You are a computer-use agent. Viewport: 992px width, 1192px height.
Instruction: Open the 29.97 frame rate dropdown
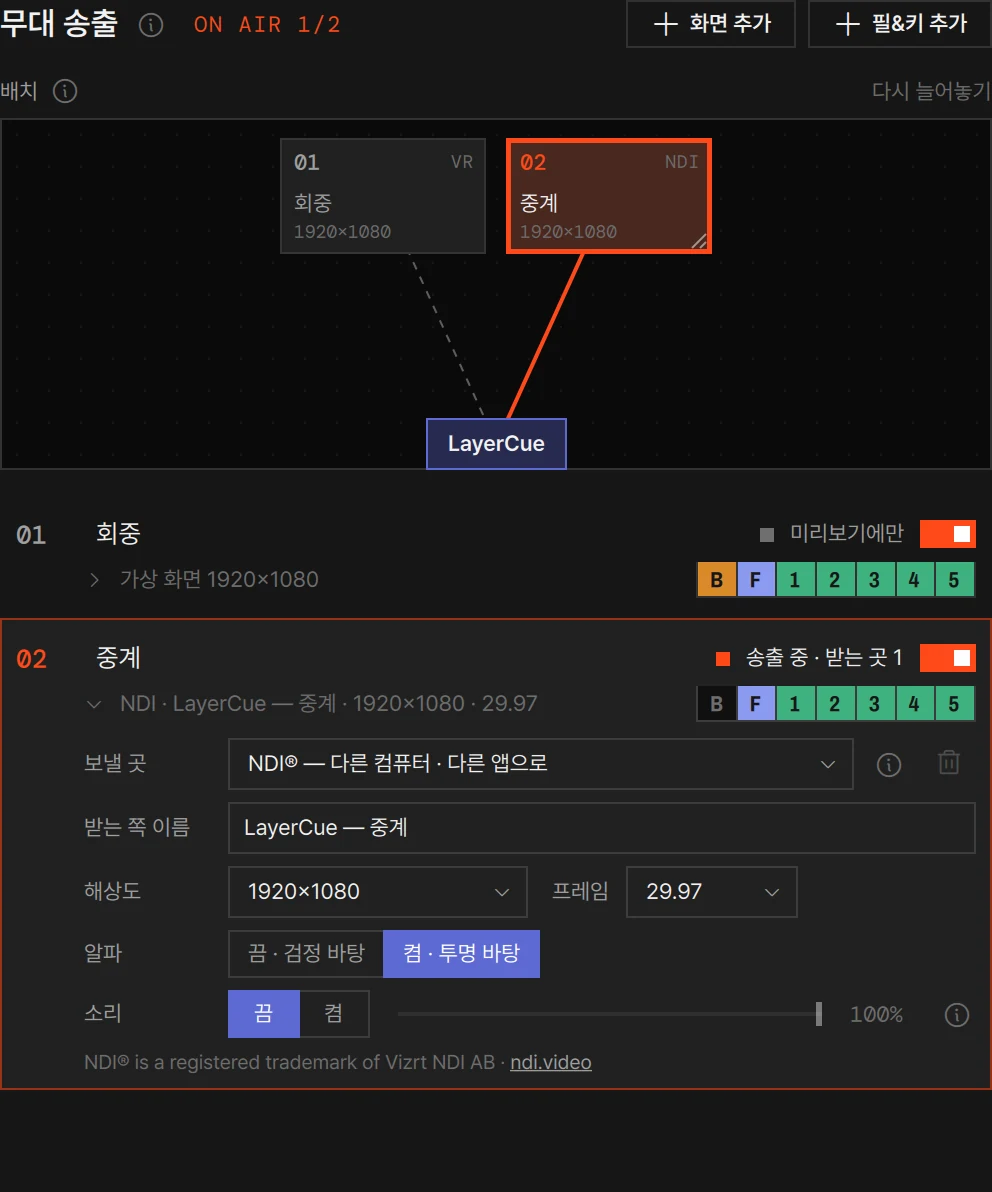coord(712,891)
